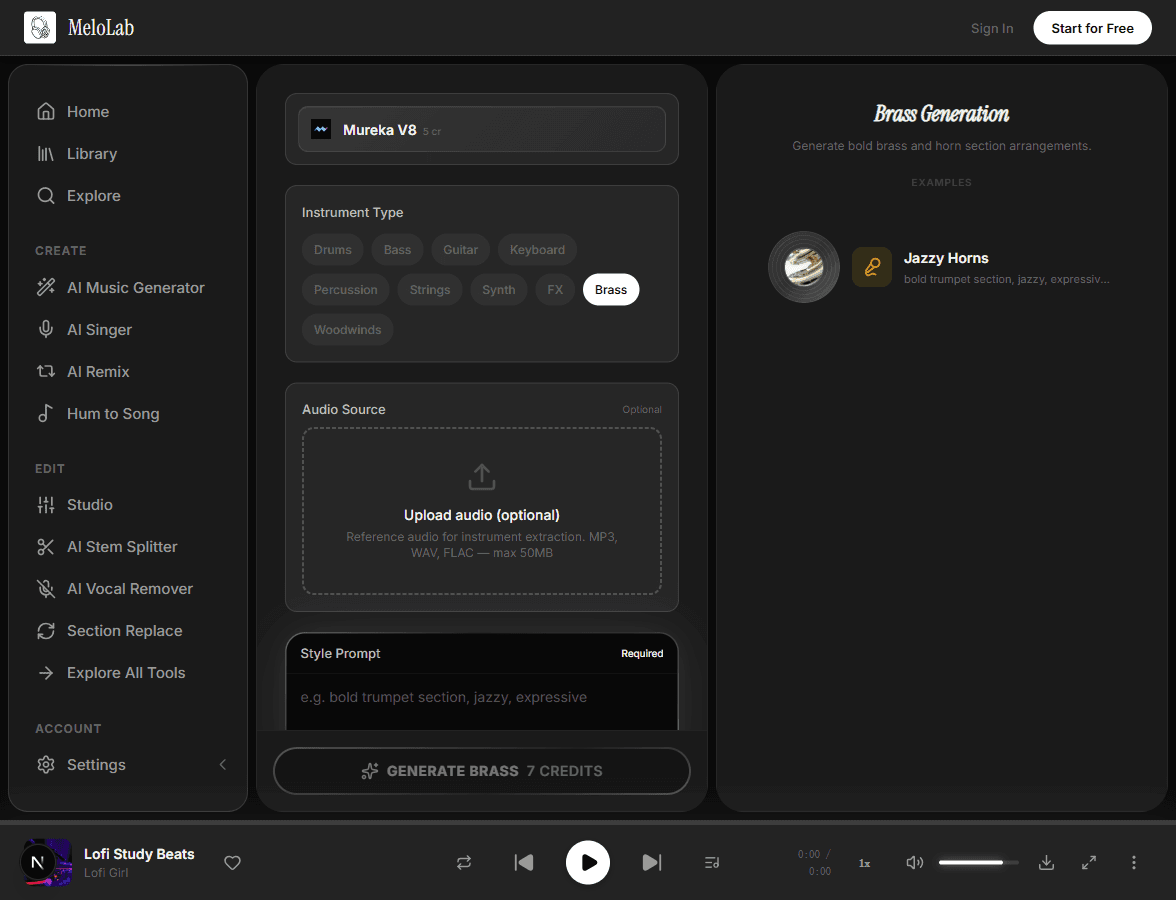
Task: Mute audio with speaker icon
Action: (914, 862)
